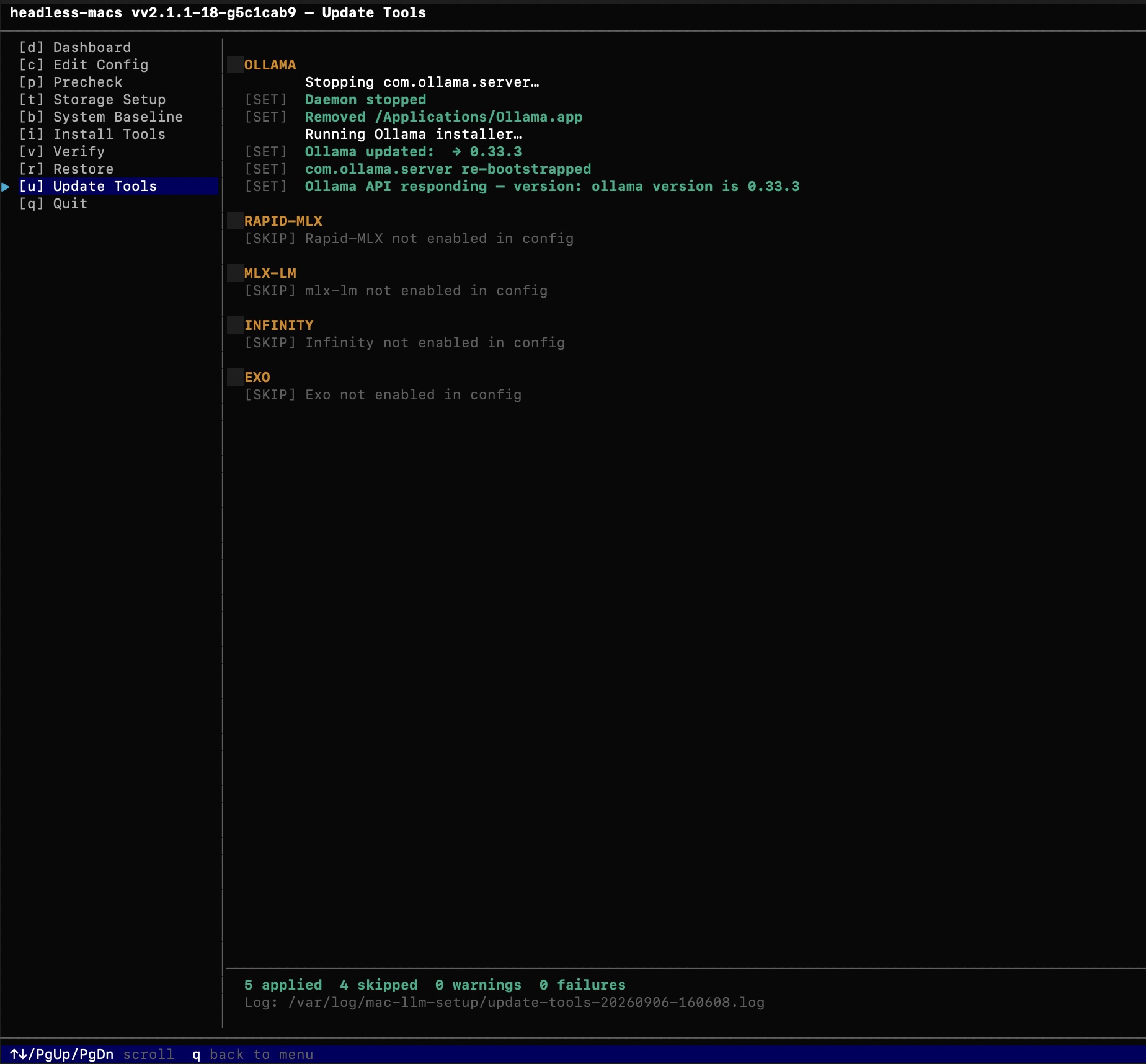This screenshot has height=1064, width=1146.
Task: Click the RAPID-MLX section header
Action: pyautogui.click(x=283, y=221)
